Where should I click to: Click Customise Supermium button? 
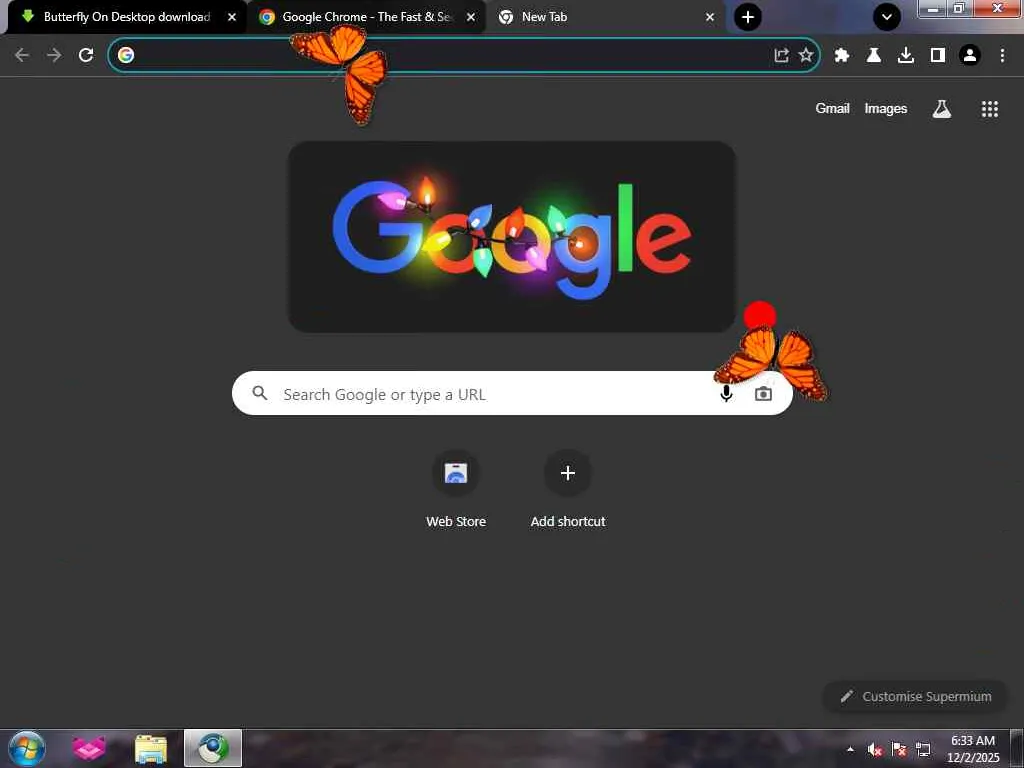[916, 696]
